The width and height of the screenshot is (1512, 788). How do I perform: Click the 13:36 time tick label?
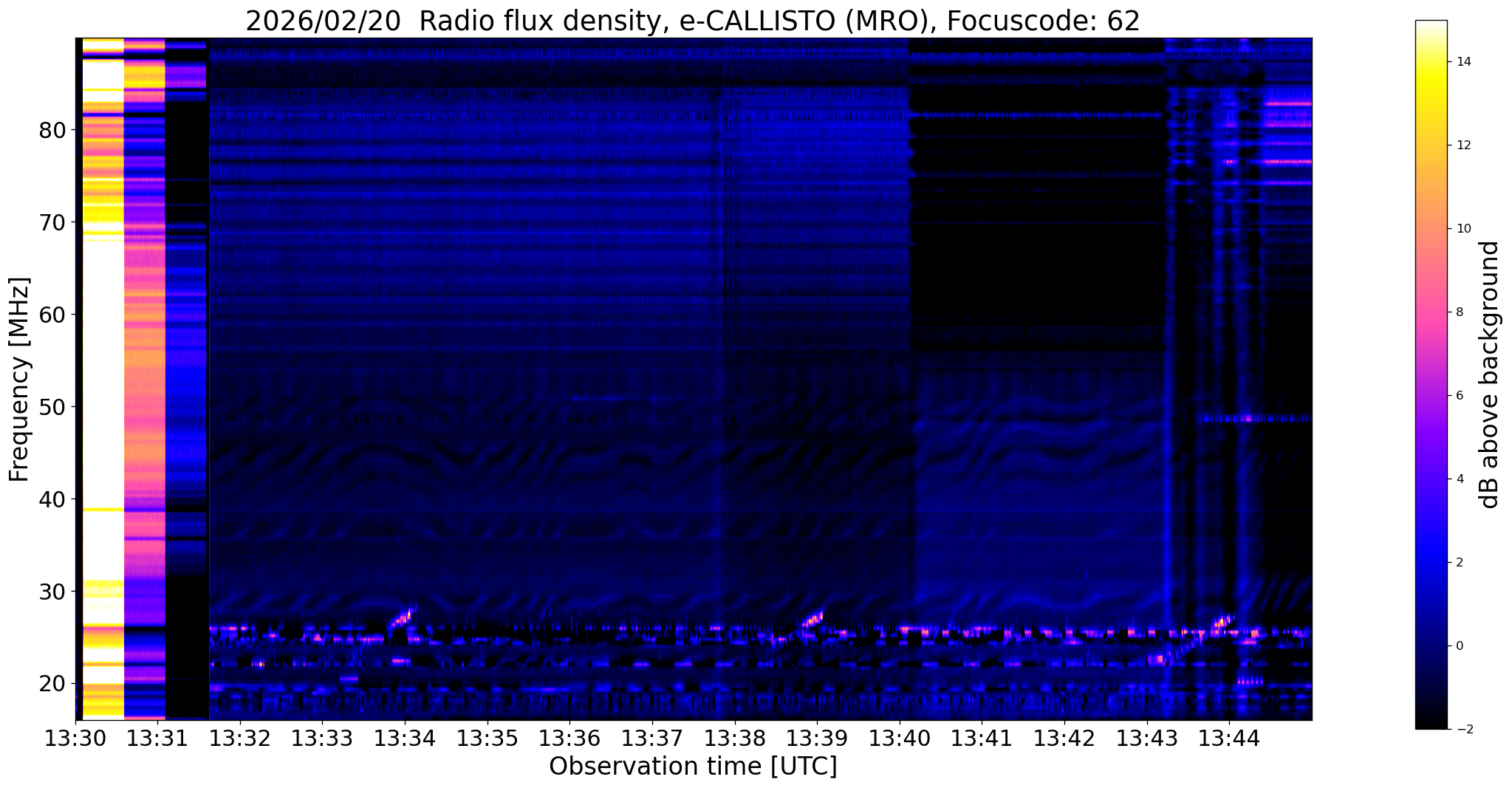coord(569,738)
